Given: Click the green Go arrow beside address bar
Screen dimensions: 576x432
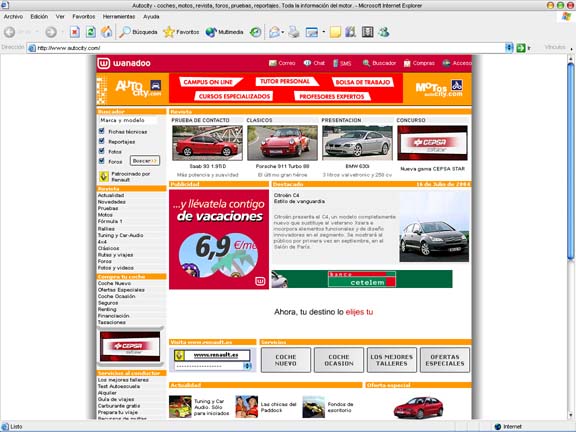Looking at the screenshot, I should point(521,48).
